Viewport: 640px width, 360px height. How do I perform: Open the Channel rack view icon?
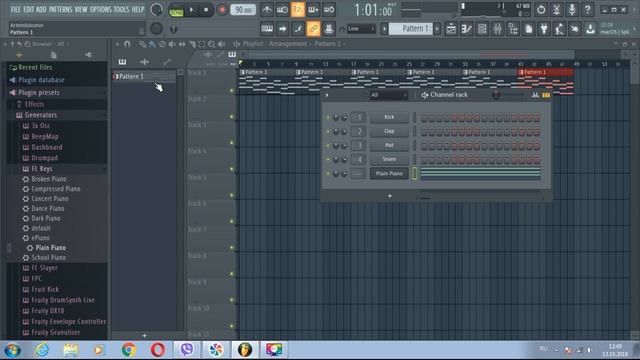[482, 29]
